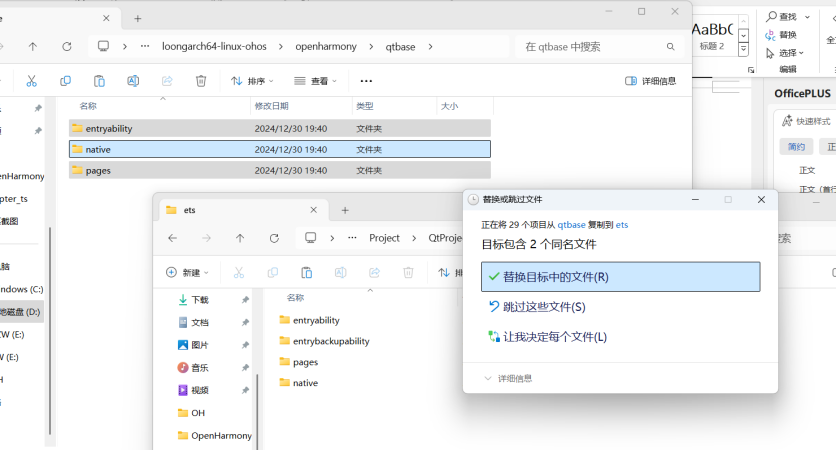This screenshot has width=836, height=450.
Task: Open the 查看 view dropdown
Action: pos(316,81)
